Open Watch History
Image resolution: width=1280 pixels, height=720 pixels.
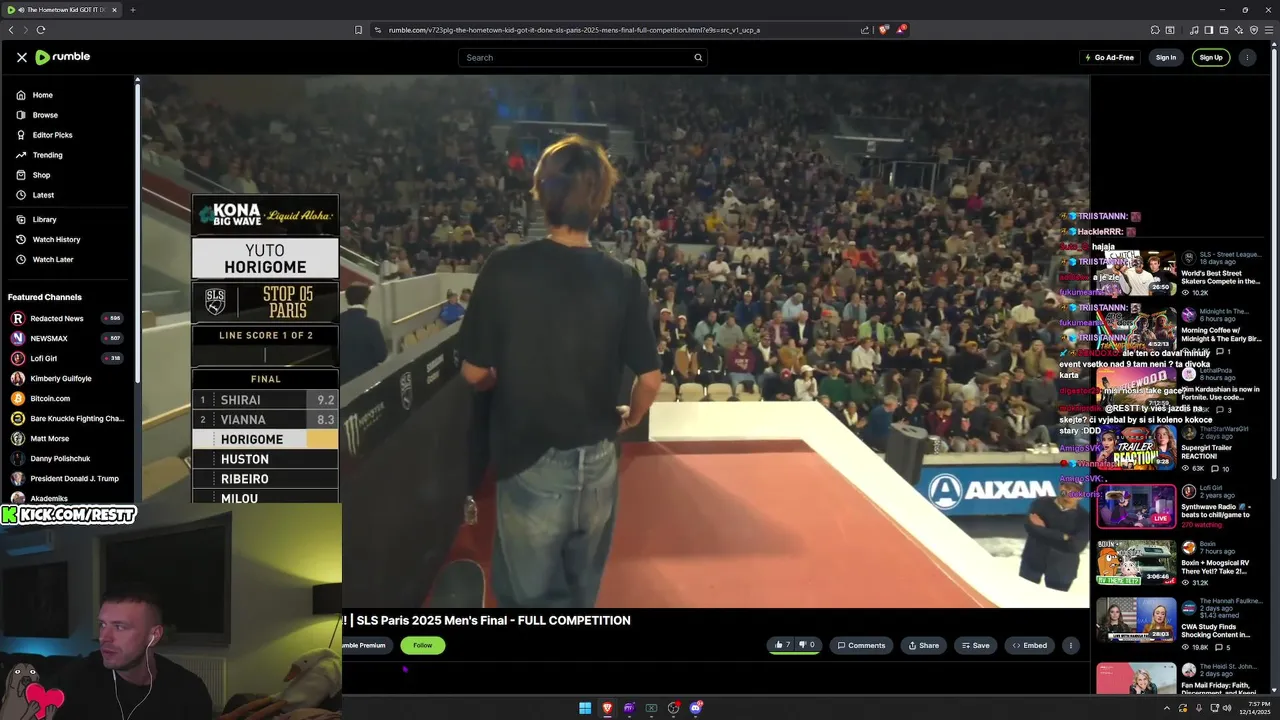tap(56, 239)
